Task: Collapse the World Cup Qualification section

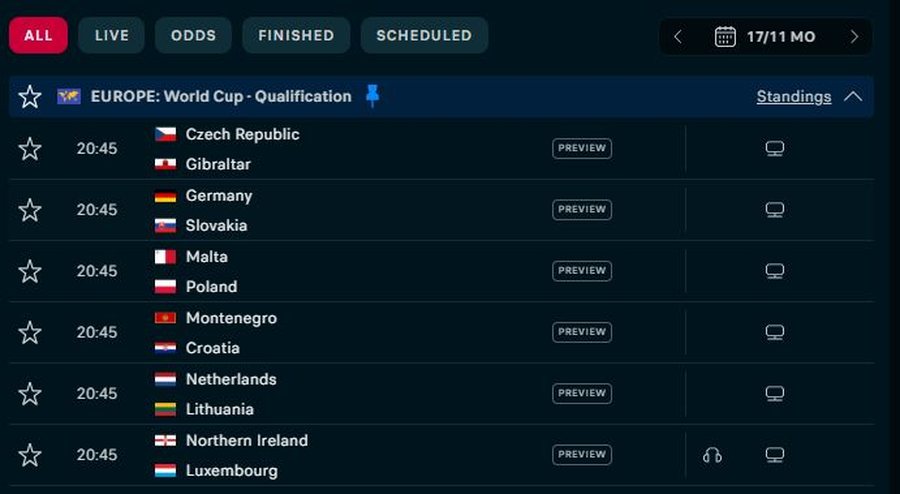Action: pos(853,97)
